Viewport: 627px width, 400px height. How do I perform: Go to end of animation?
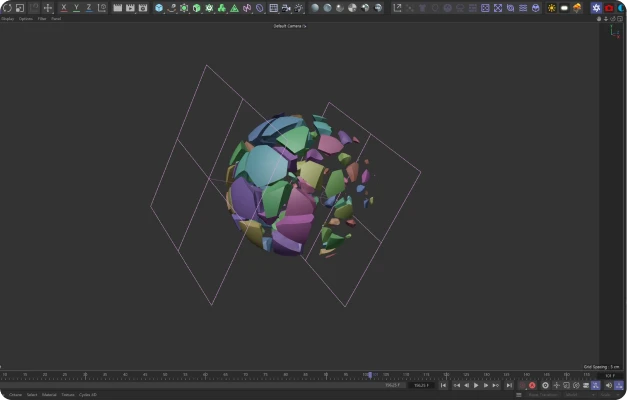tap(509, 385)
